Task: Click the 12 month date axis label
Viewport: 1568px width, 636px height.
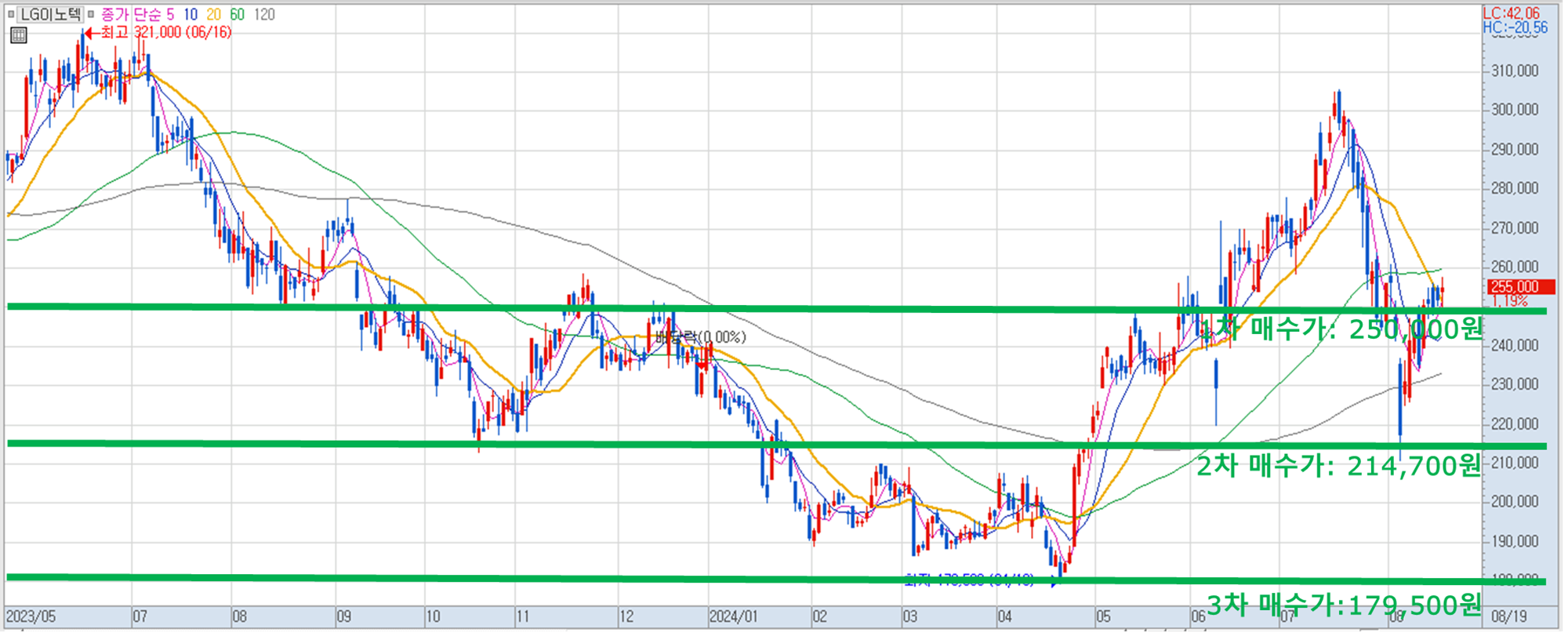Action: click(626, 618)
